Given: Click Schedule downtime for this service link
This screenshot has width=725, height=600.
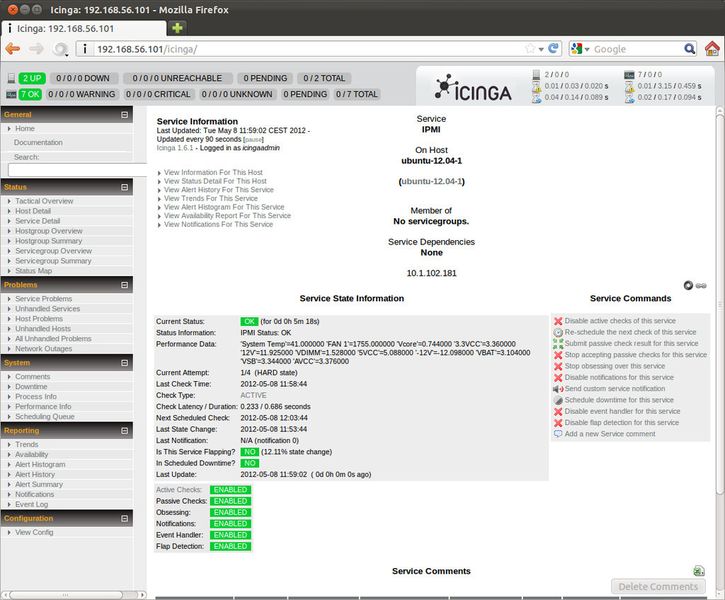Looking at the screenshot, I should pyautogui.click(x=619, y=400).
